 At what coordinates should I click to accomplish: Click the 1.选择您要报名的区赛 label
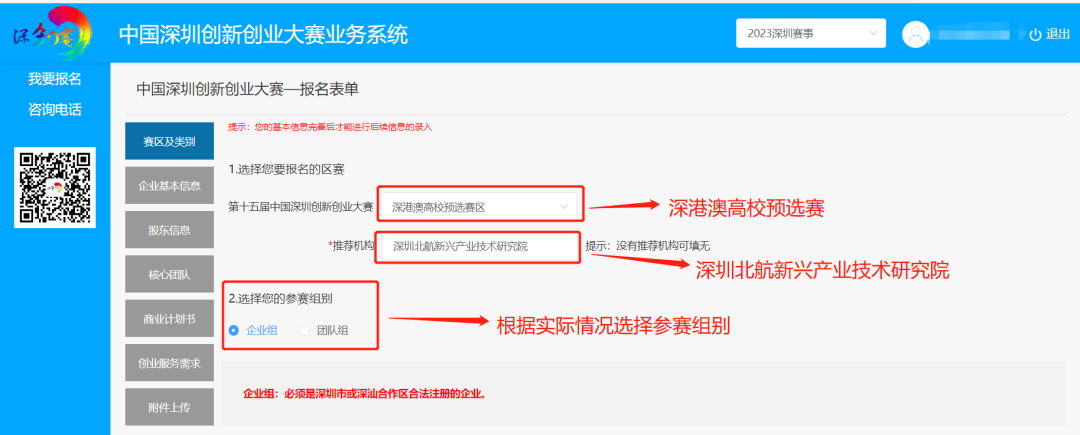click(287, 169)
